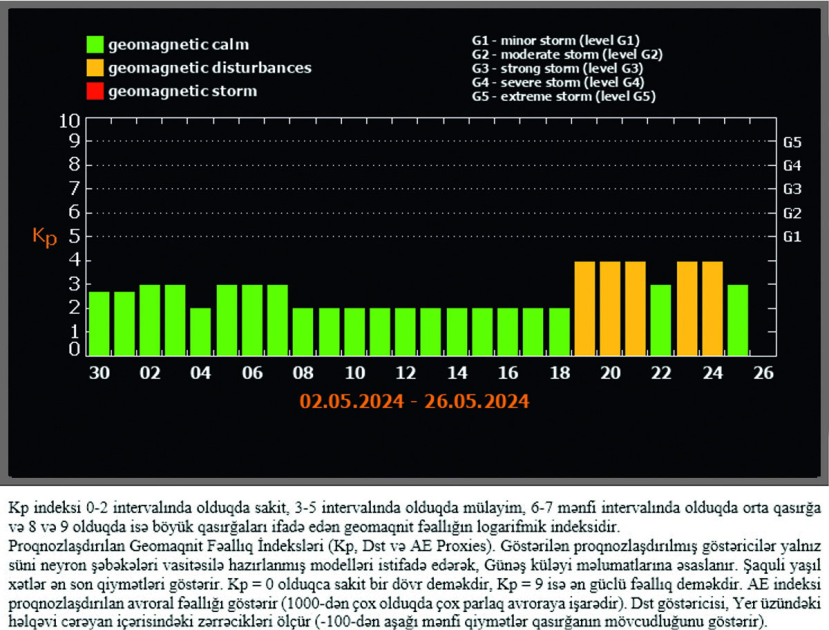Click the short green bar above date 04
This screenshot has height=630, width=829.
[x=200, y=332]
